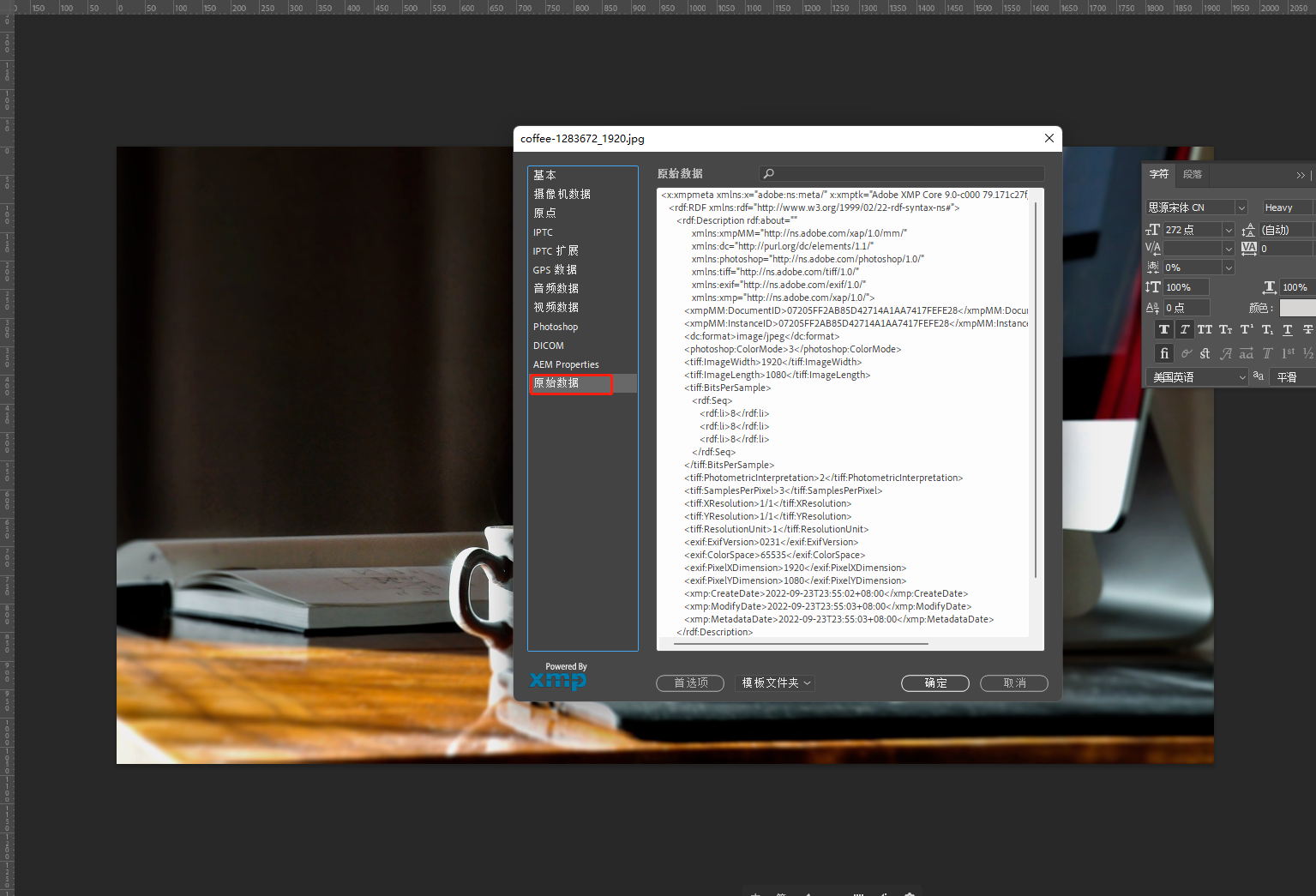
Task: Click the tsume character spacing icon
Action: click(1152, 268)
